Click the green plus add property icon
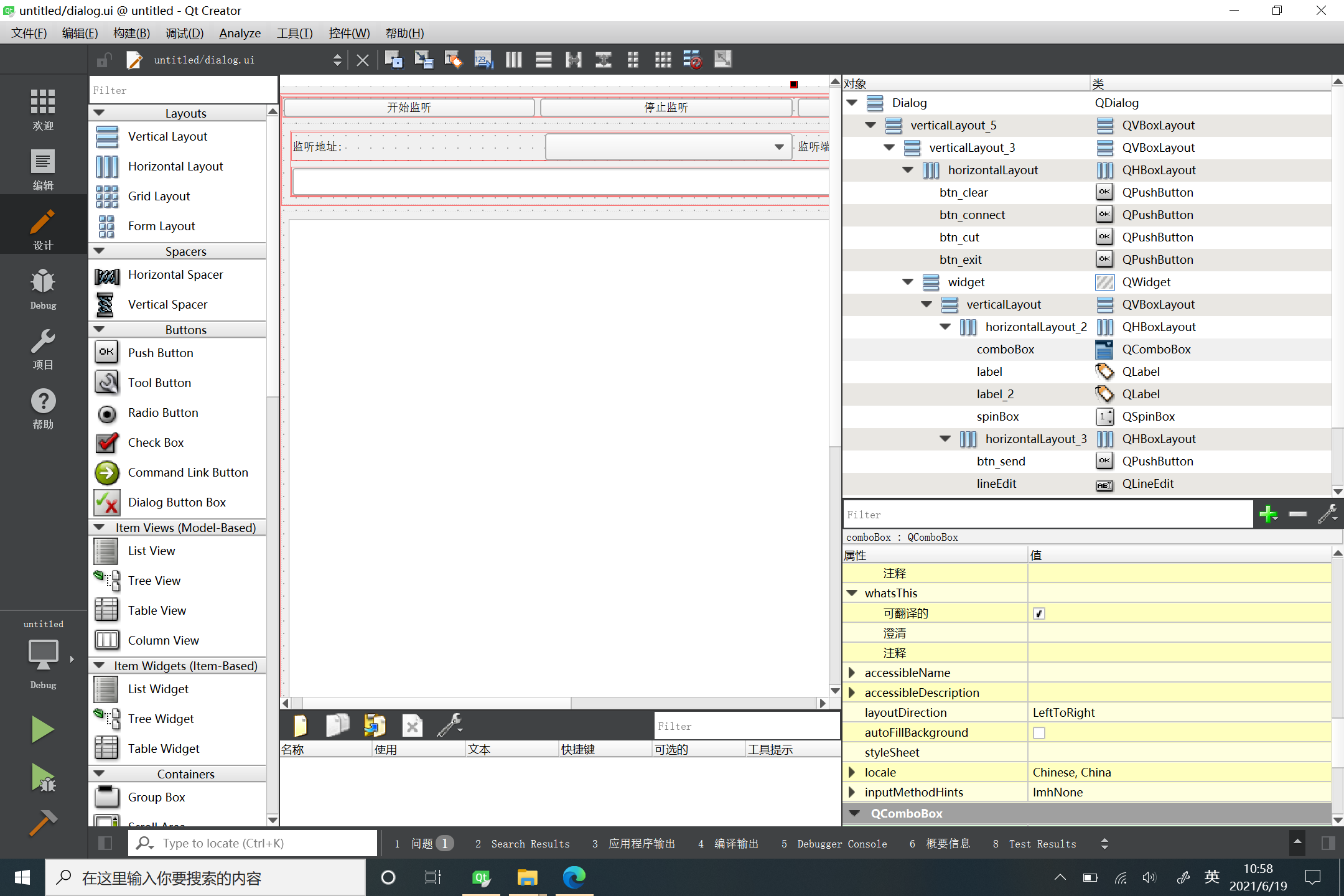This screenshot has width=1344, height=896. coord(1267,515)
